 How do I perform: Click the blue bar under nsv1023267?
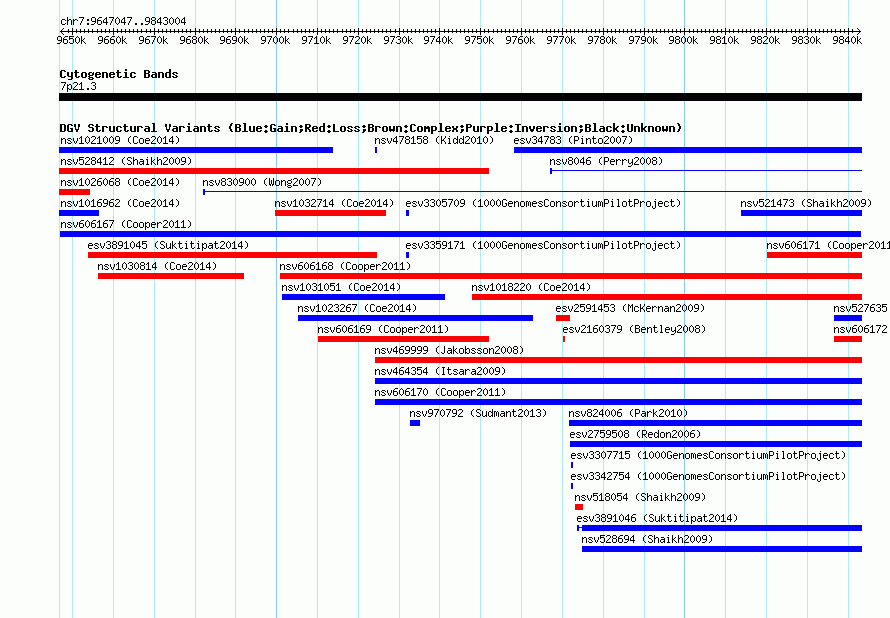(415, 318)
